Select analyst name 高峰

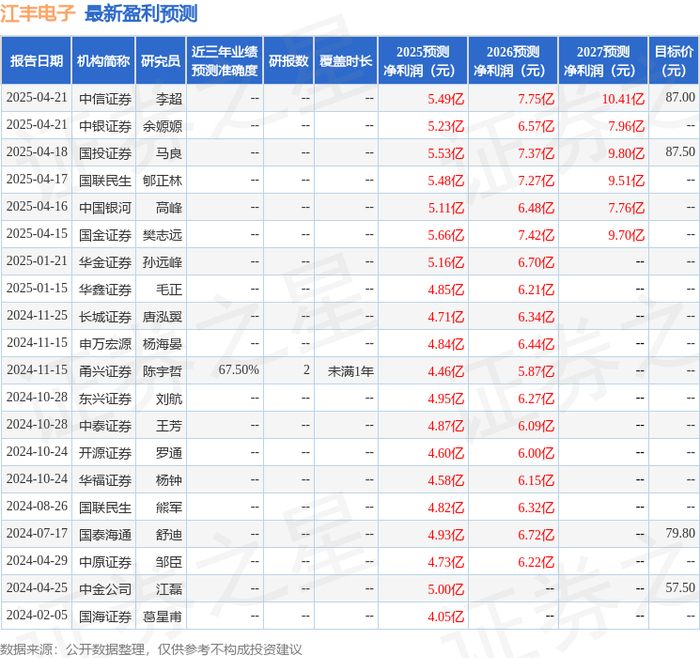coord(169,208)
